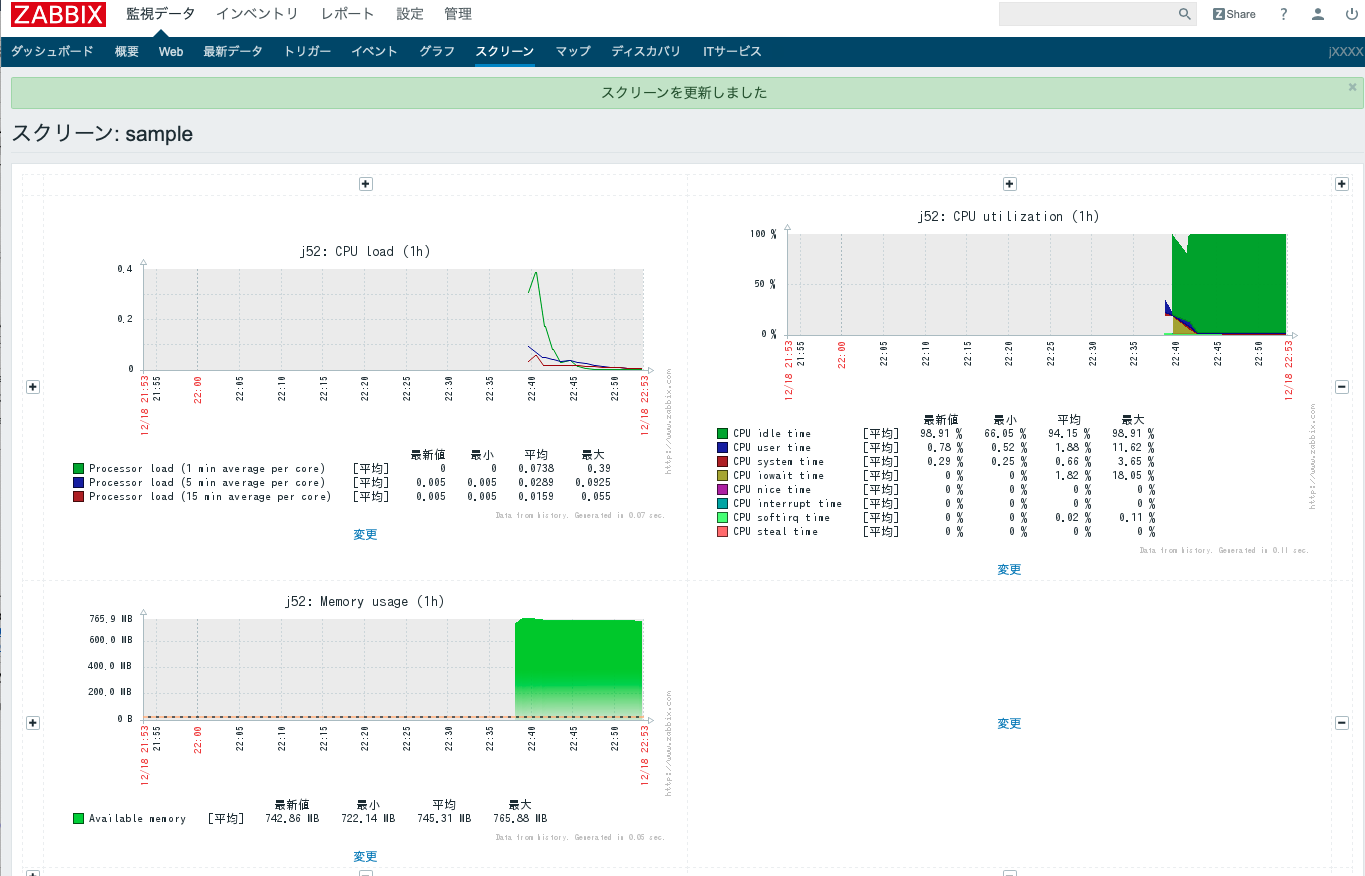Switch to the グラフ tab
The image size is (1365, 876).
click(436, 51)
